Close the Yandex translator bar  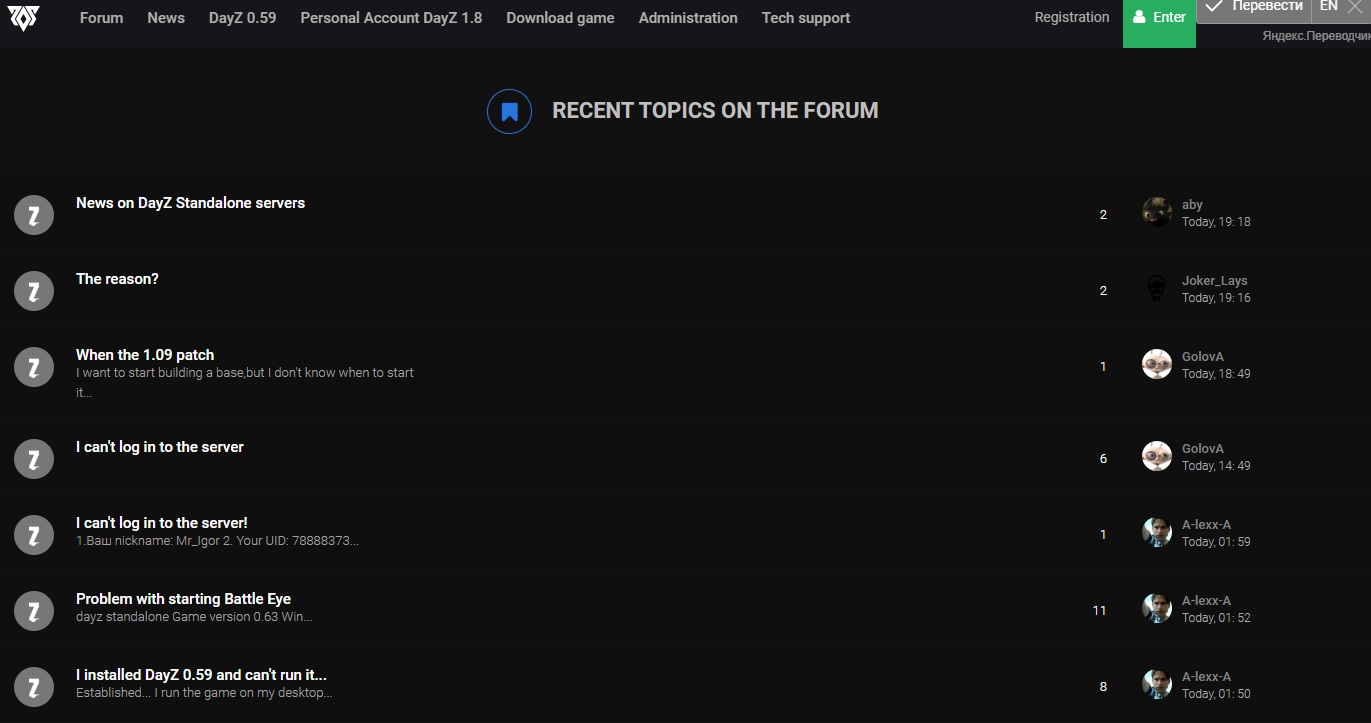coord(1355,7)
